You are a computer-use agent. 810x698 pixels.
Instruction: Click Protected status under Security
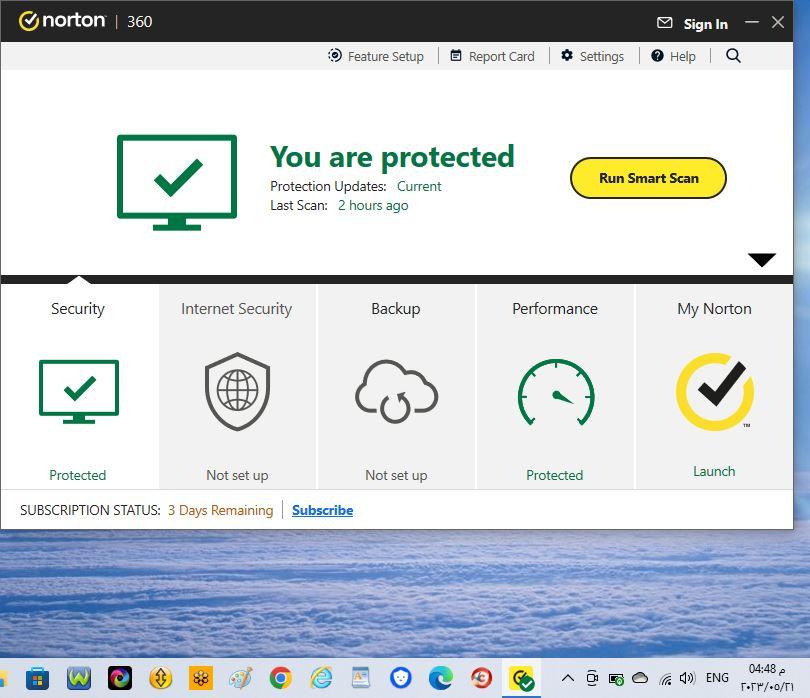click(x=77, y=475)
